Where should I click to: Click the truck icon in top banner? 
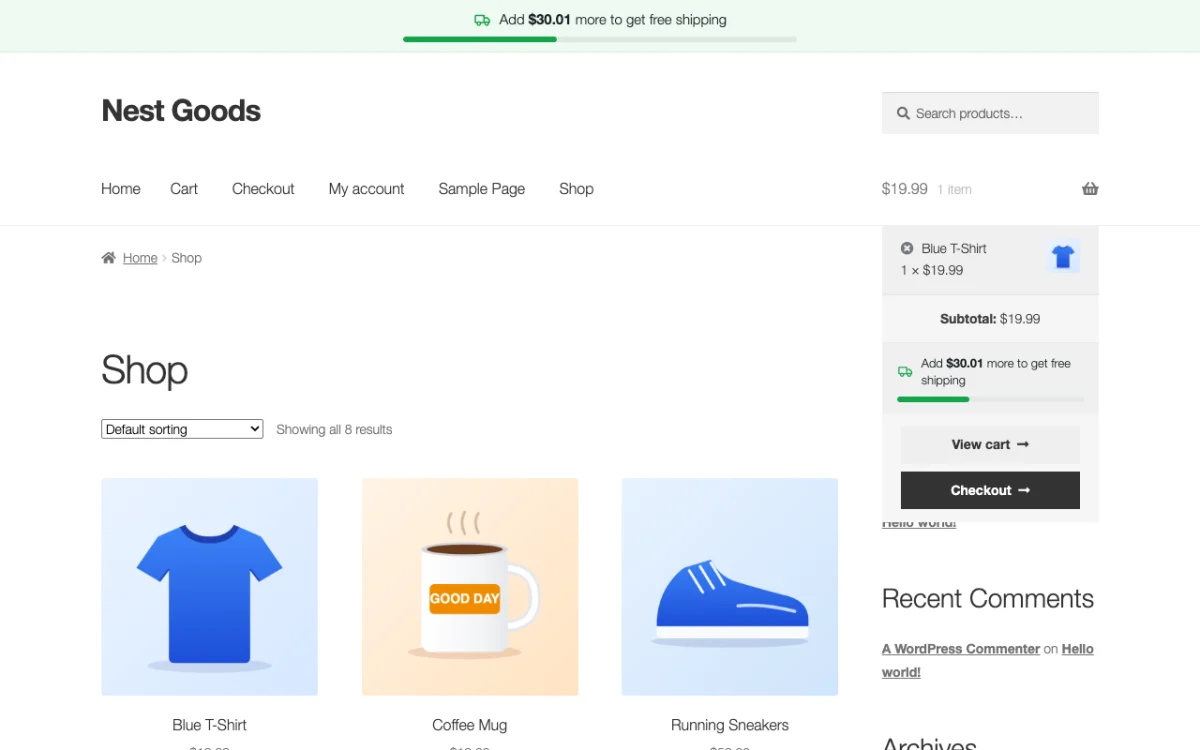point(482,20)
